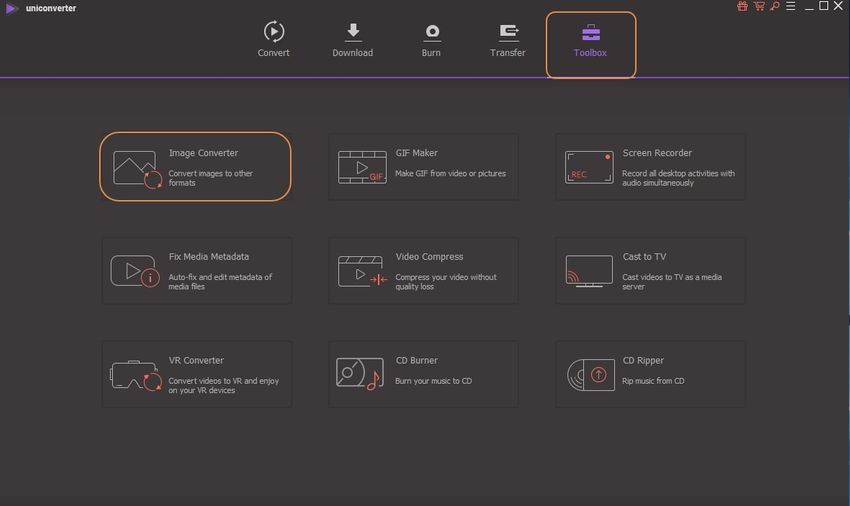Screen dimensions: 850x506
Task: Open the Transfer tab
Action: (508, 40)
